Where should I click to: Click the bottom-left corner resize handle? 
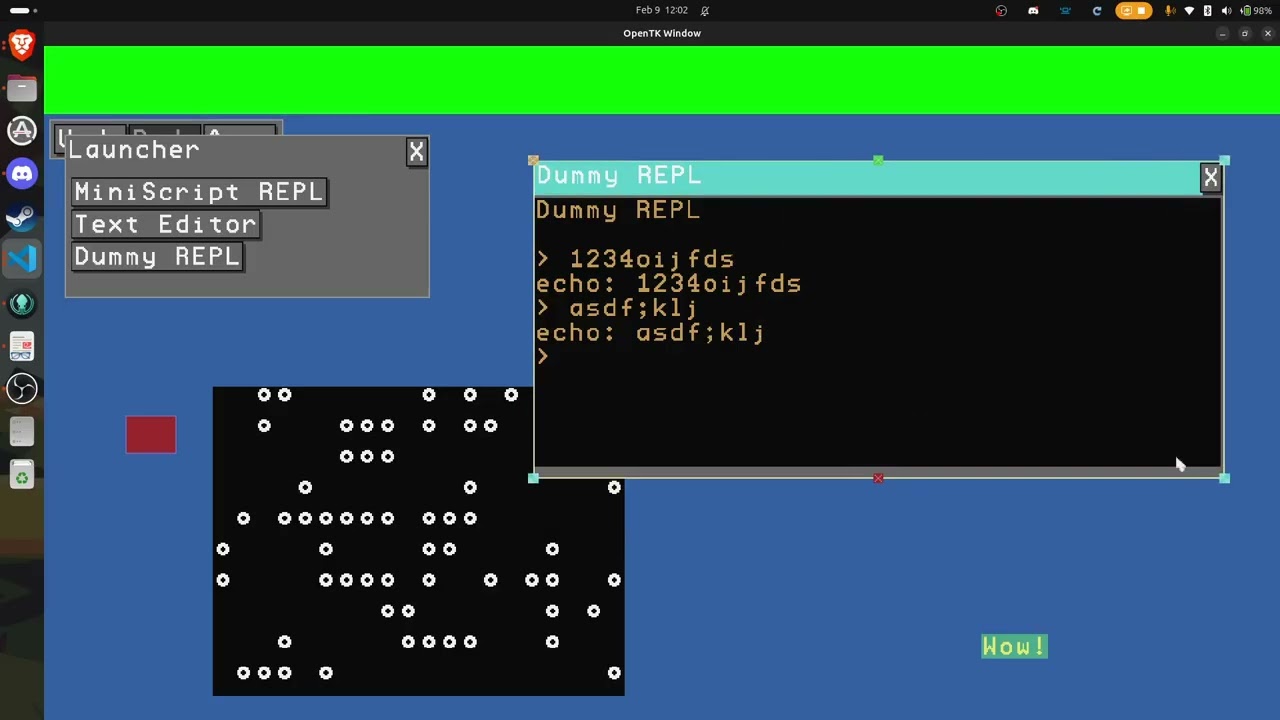click(533, 479)
